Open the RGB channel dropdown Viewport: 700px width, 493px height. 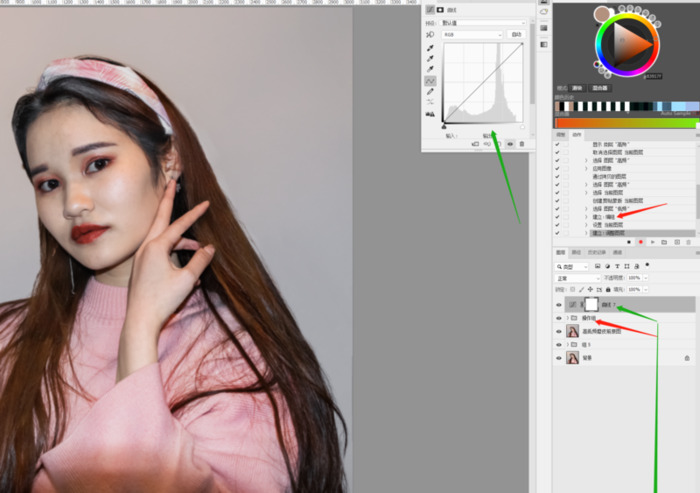pos(474,34)
